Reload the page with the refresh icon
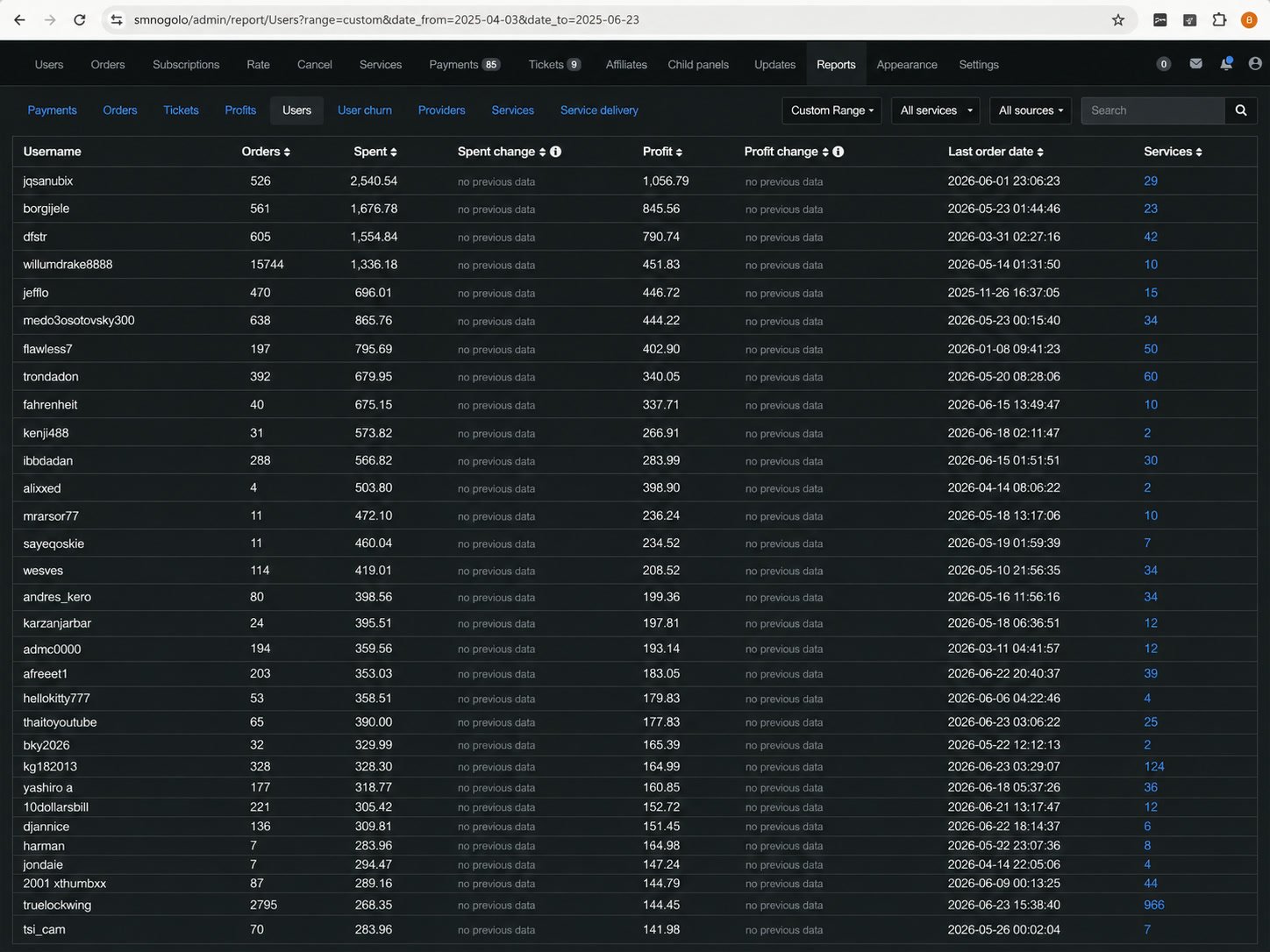Image resolution: width=1270 pixels, height=952 pixels. click(x=80, y=19)
